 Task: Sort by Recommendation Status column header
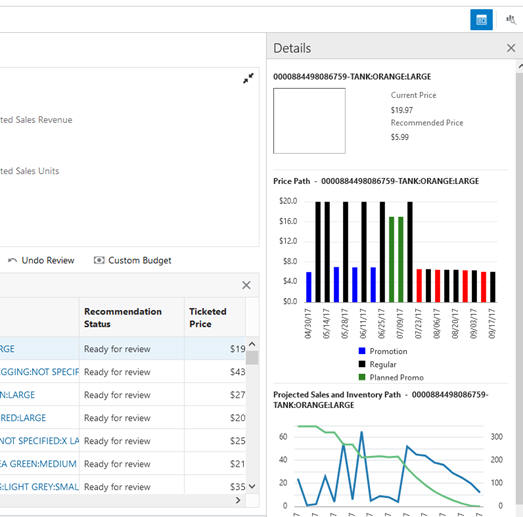123,318
